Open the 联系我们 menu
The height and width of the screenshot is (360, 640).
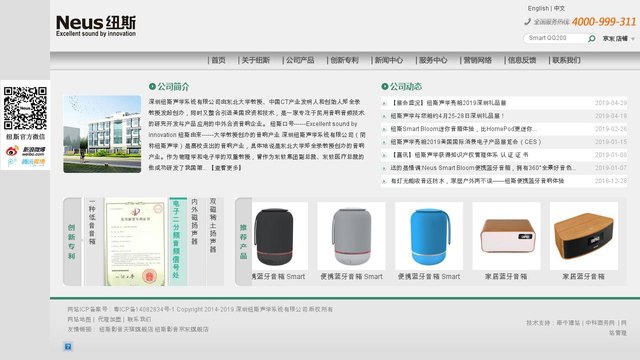click(566, 60)
